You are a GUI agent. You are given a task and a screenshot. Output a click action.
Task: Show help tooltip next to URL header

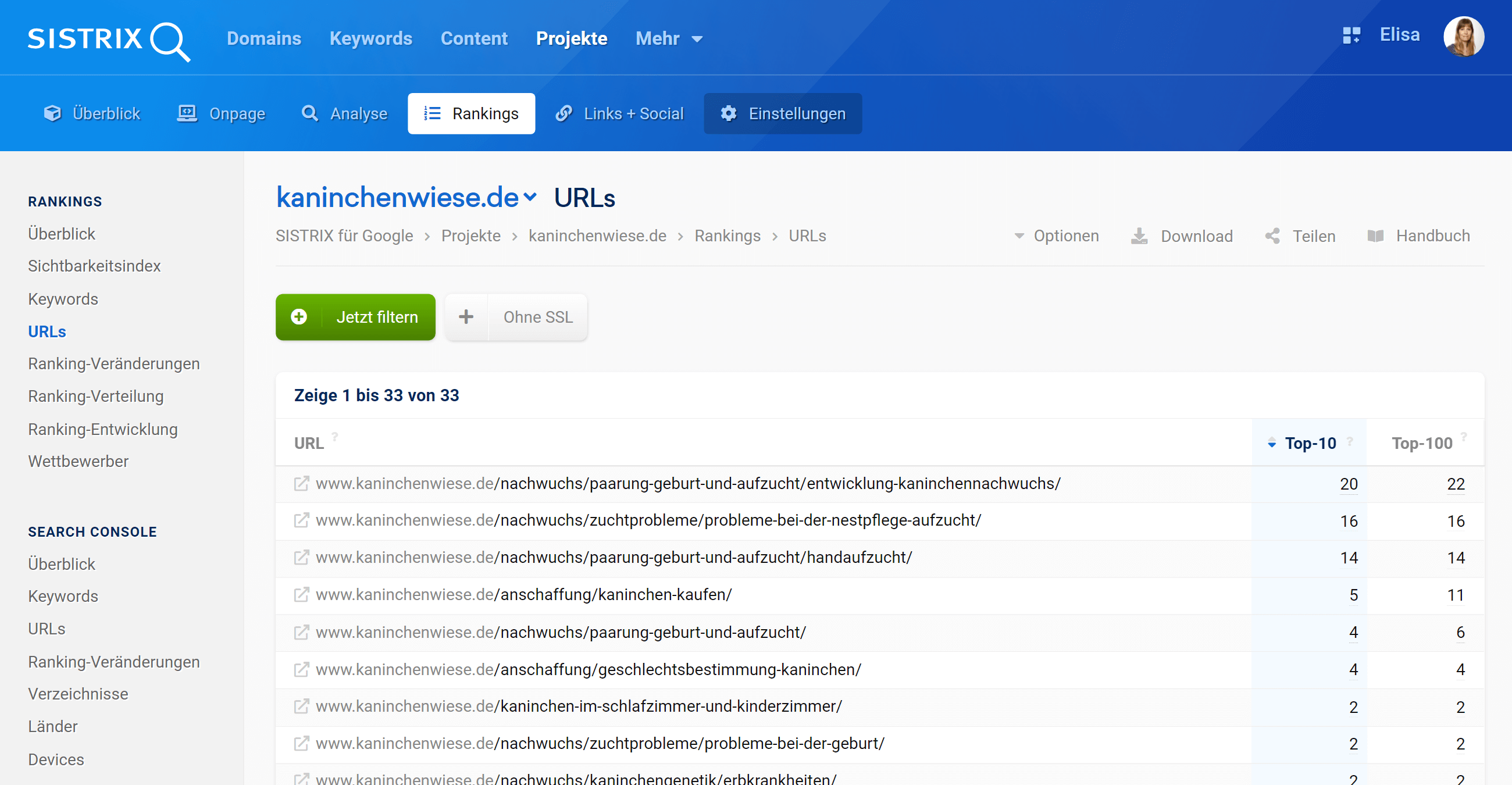click(x=335, y=437)
